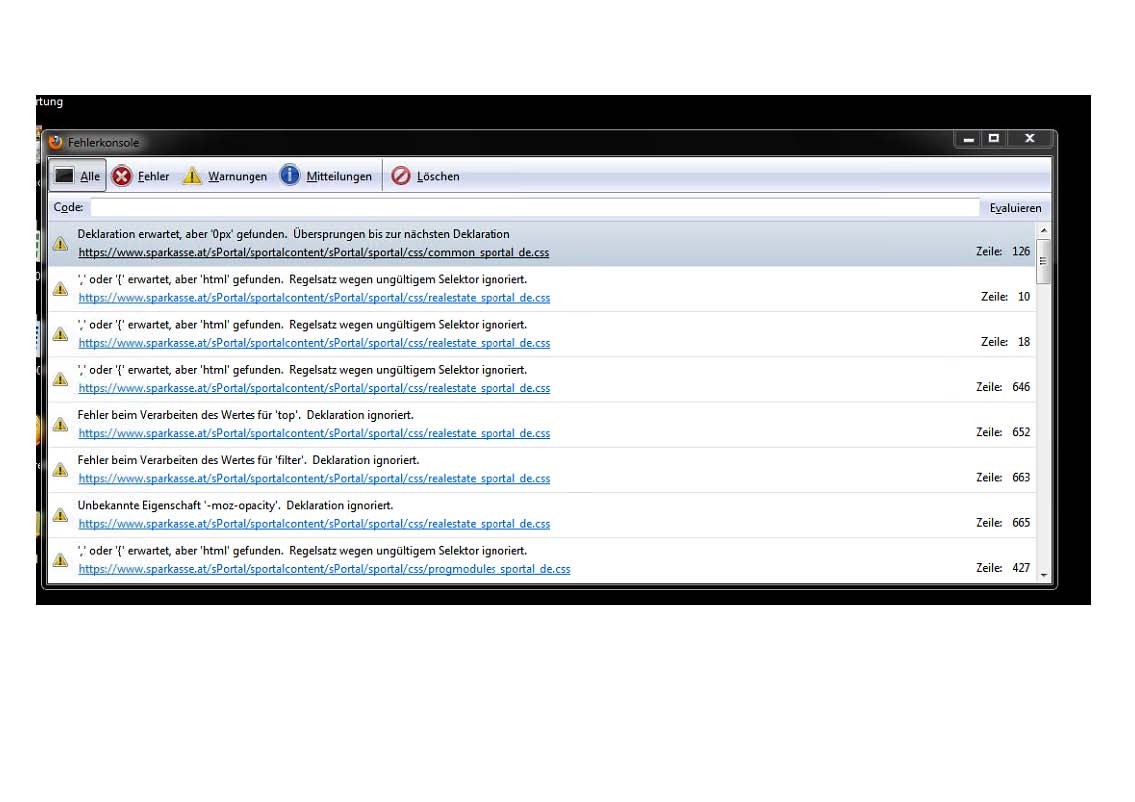The image size is (1135, 802).
Task: Click warning icon of Zeile 126 entry
Action: 61,244
